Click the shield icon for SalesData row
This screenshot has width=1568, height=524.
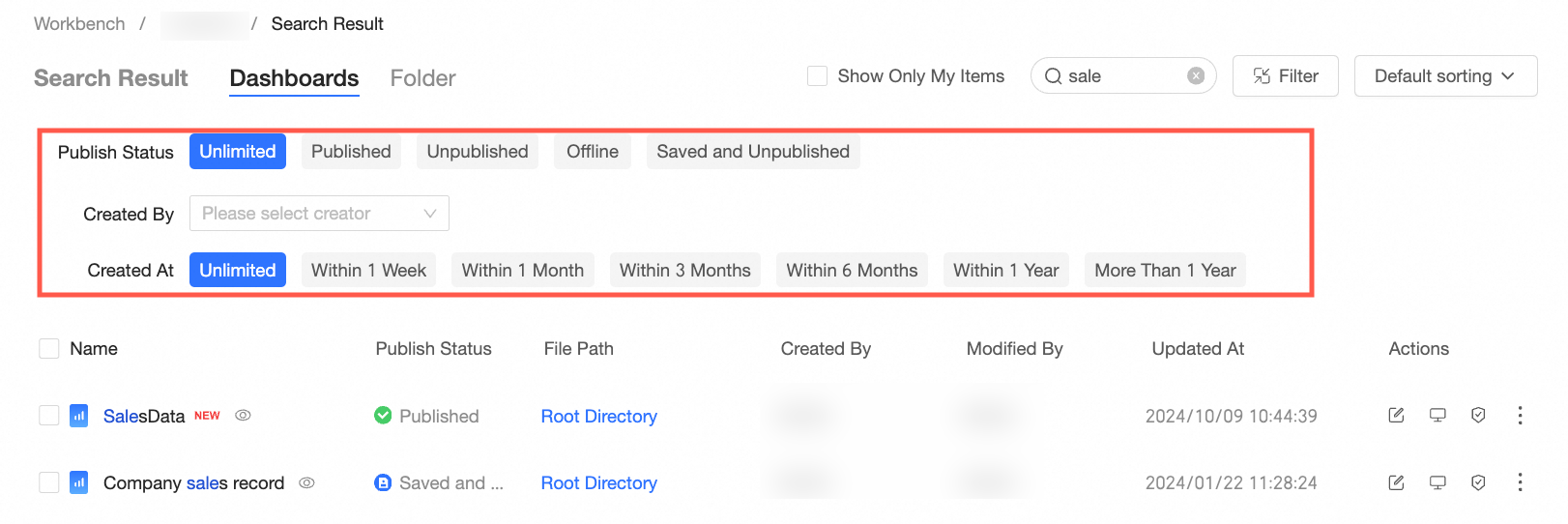1478,415
